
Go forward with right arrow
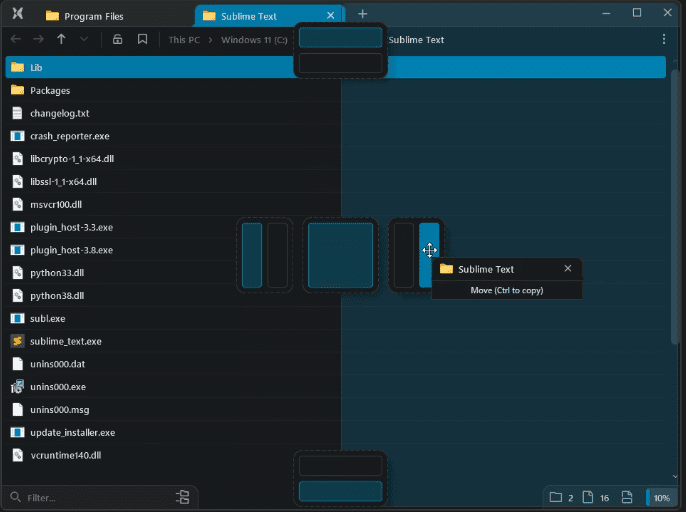coord(38,39)
